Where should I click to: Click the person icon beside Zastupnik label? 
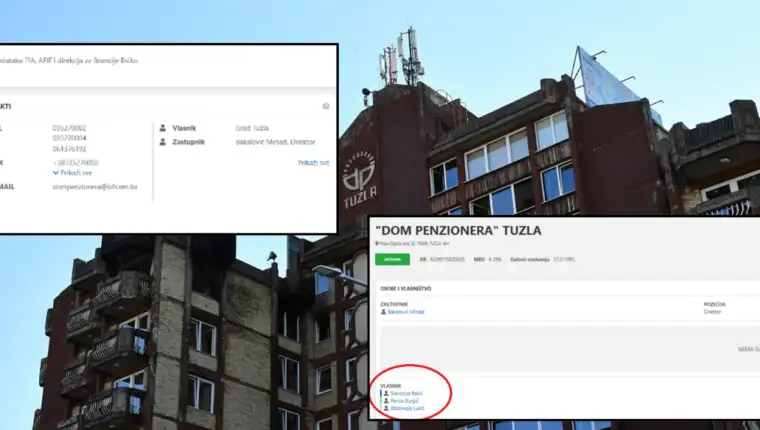[x=163, y=142]
